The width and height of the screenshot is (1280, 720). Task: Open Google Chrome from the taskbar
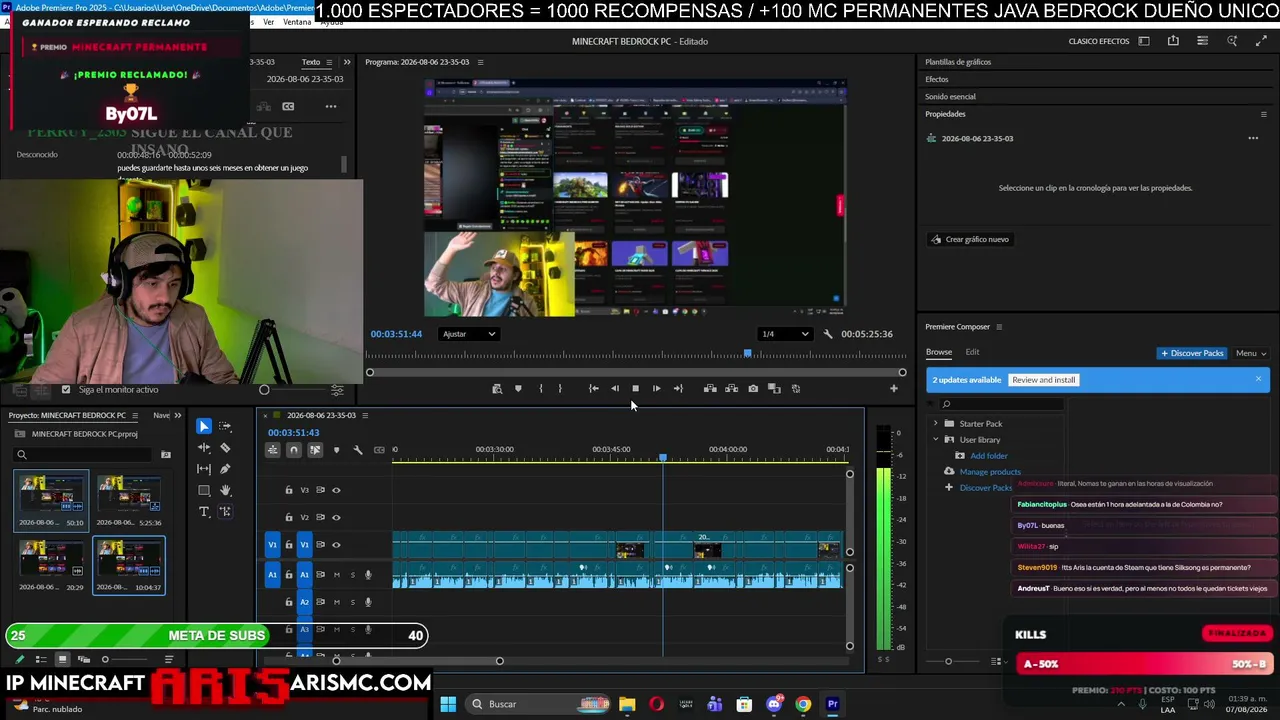point(803,704)
